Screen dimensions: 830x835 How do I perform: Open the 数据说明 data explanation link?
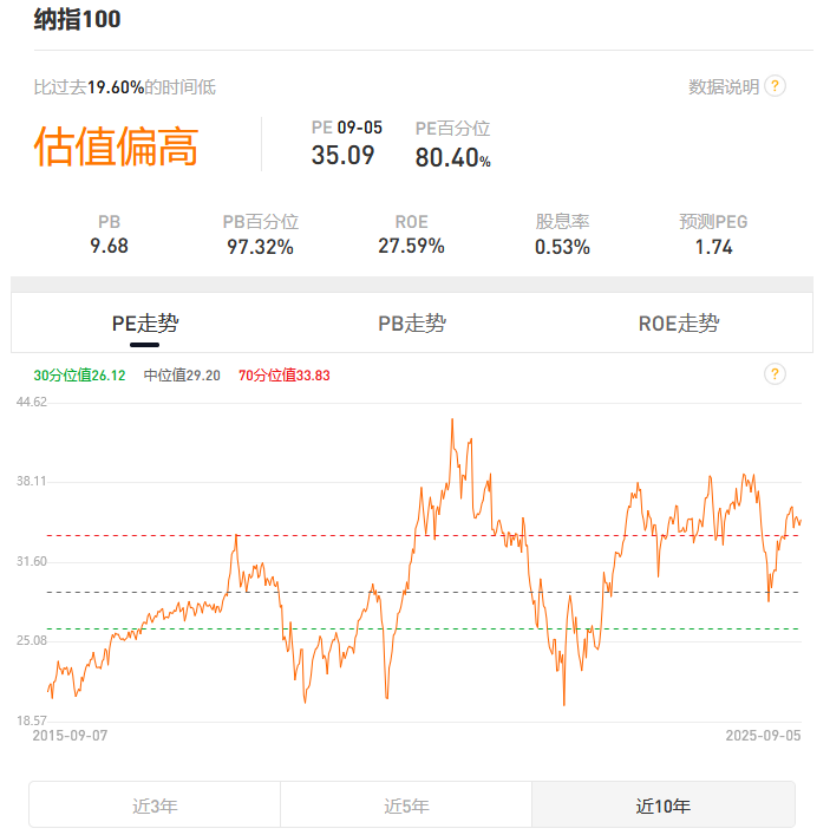pyautogui.click(x=723, y=87)
